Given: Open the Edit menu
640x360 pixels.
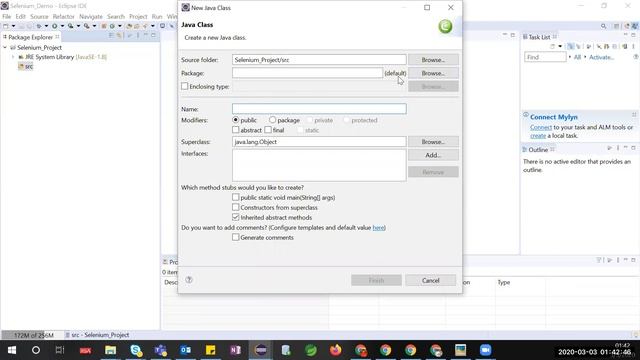Looking at the screenshot, I should coord(20,16).
